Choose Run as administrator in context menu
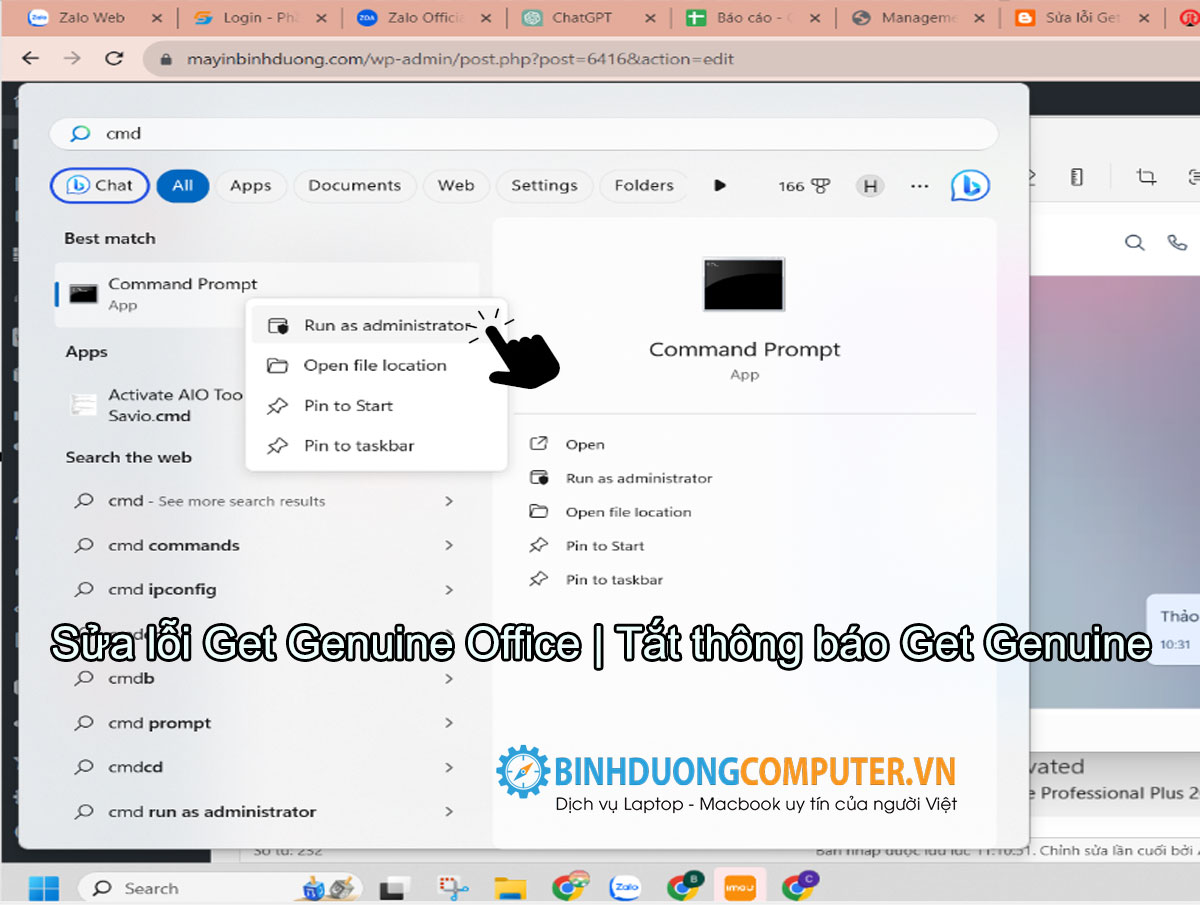 [x=376, y=326]
